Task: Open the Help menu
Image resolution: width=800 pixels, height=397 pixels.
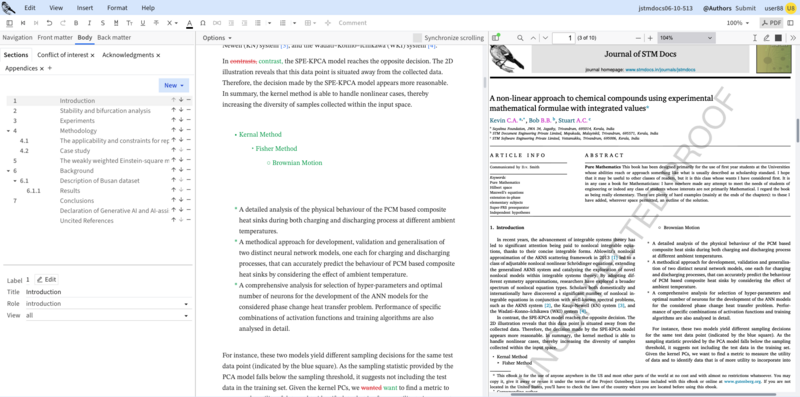Action: [x=148, y=8]
